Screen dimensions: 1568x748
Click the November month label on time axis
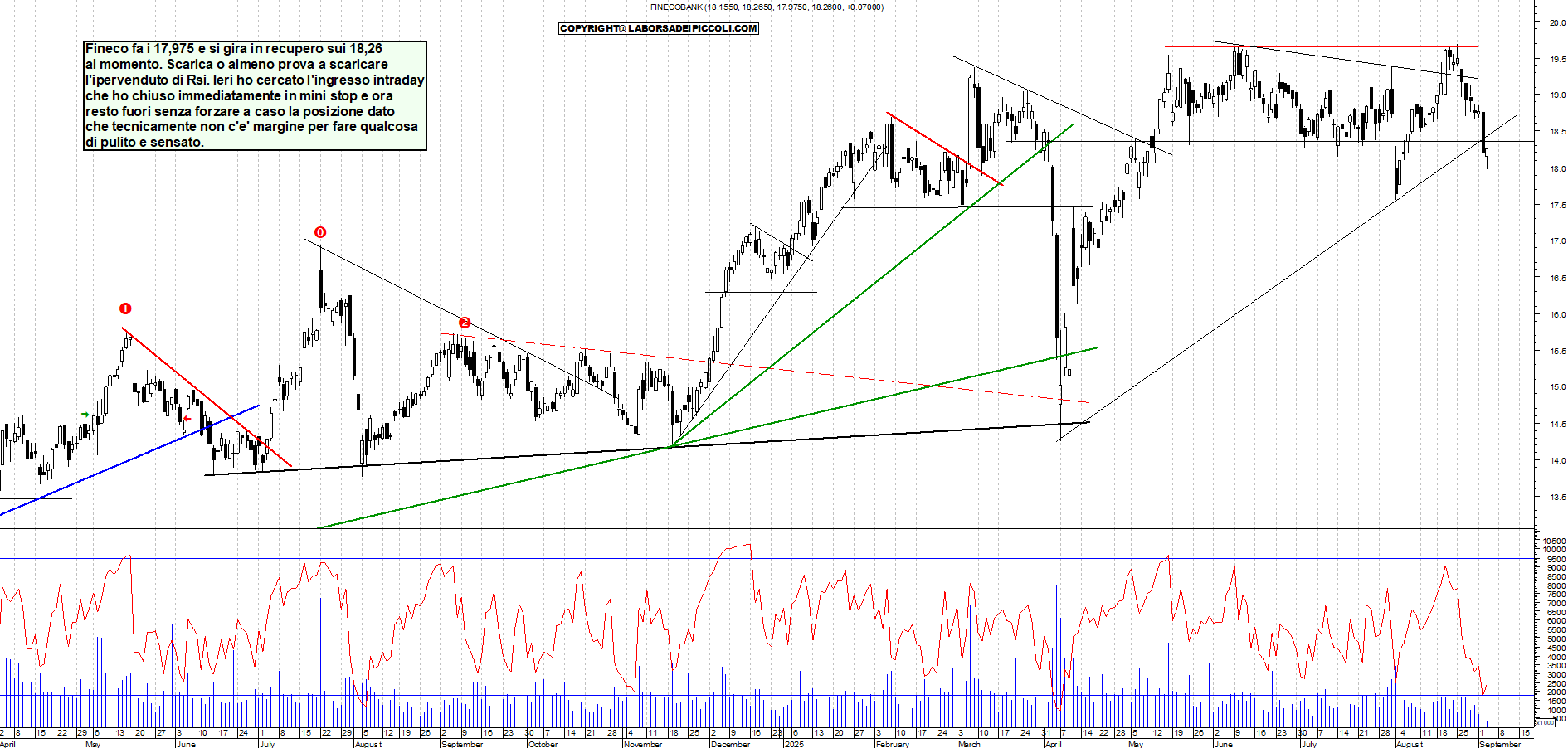[643, 744]
